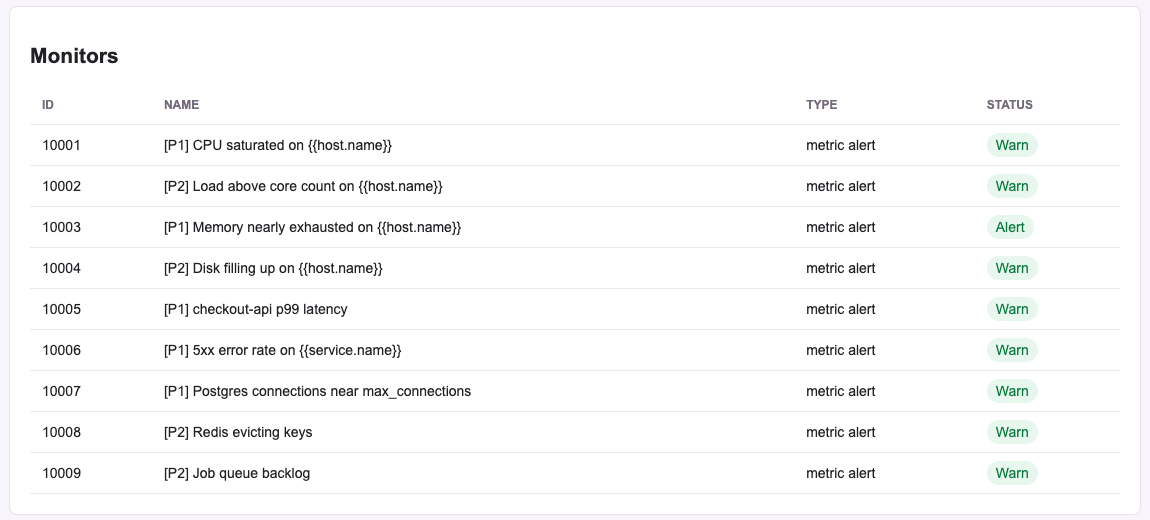Screen dimensions: 1150x520
Task: Select monitor ID 10005
Action: pos(62,310)
